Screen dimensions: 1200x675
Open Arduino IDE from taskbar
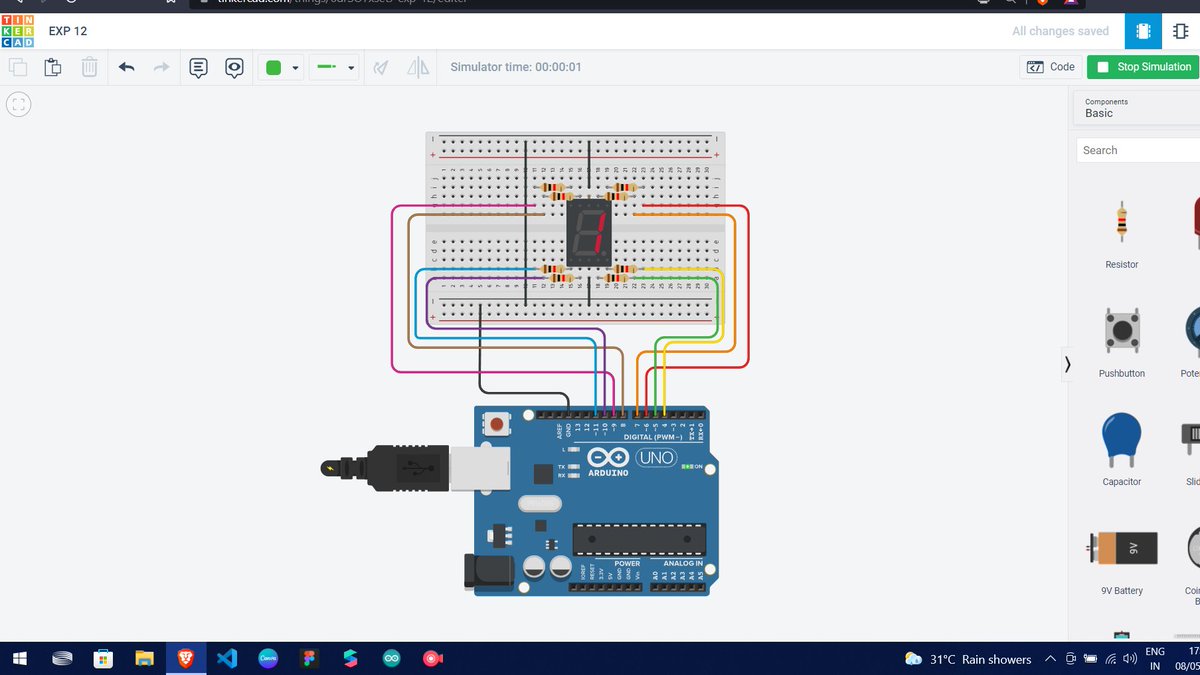coord(391,659)
